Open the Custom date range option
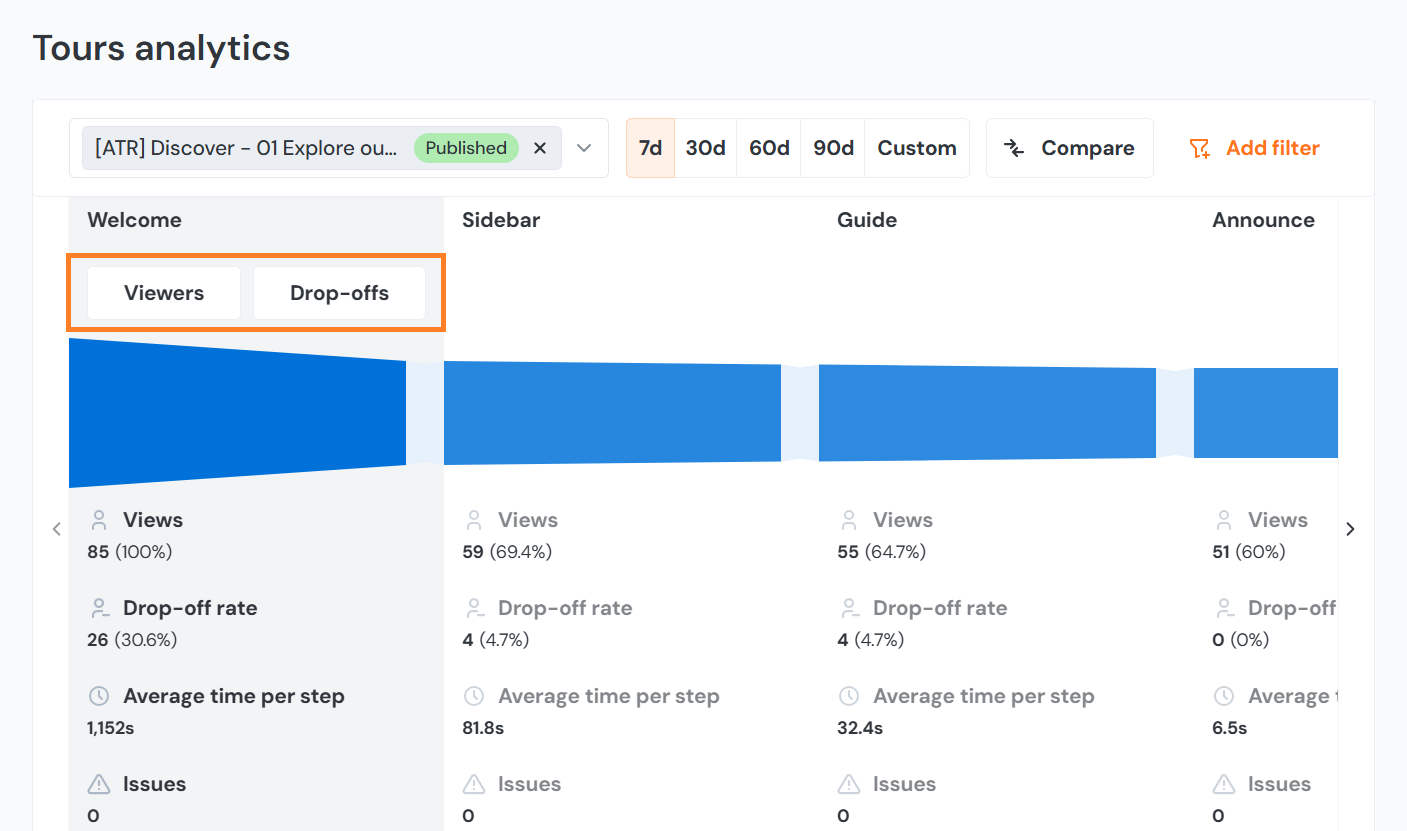Viewport: 1407px width, 831px height. tap(917, 148)
